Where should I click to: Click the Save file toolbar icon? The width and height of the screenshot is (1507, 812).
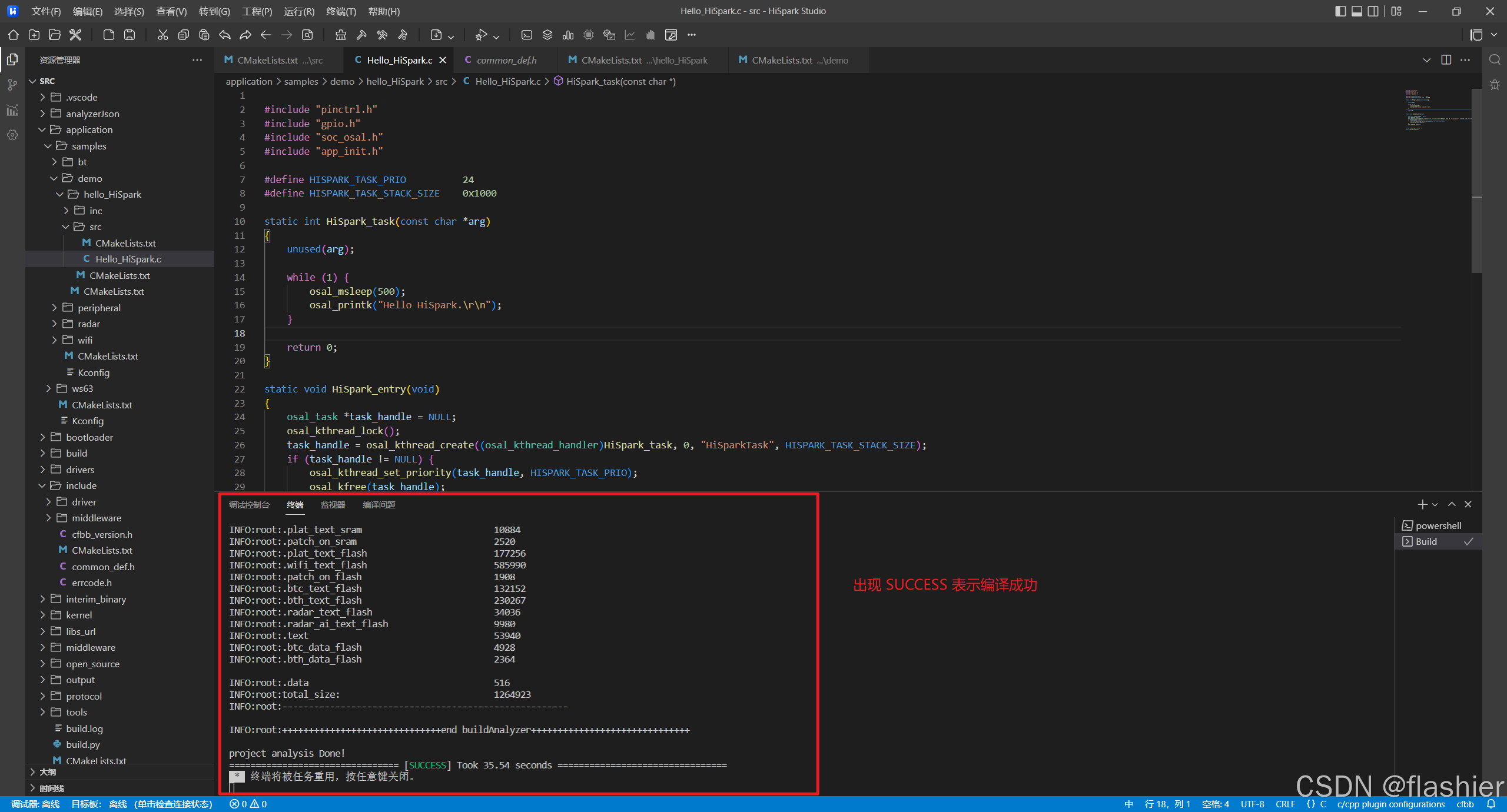click(x=130, y=35)
